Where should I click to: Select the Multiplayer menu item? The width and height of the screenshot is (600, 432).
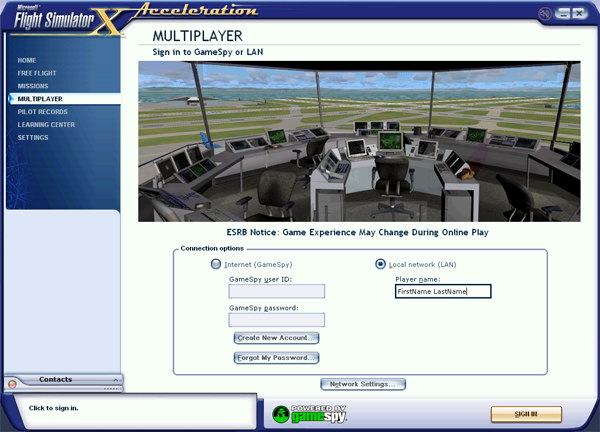64,99
